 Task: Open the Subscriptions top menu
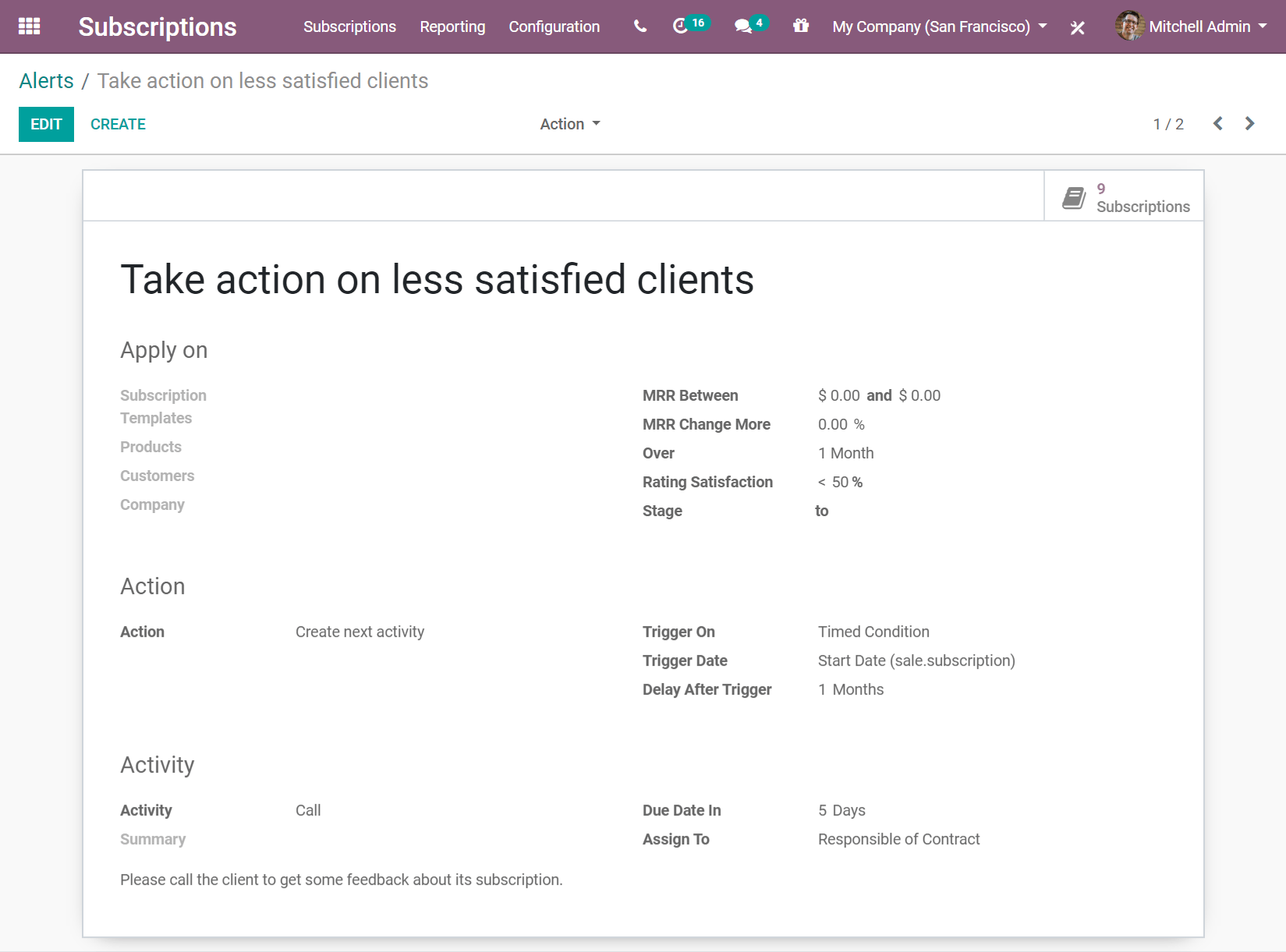pyautogui.click(x=349, y=26)
